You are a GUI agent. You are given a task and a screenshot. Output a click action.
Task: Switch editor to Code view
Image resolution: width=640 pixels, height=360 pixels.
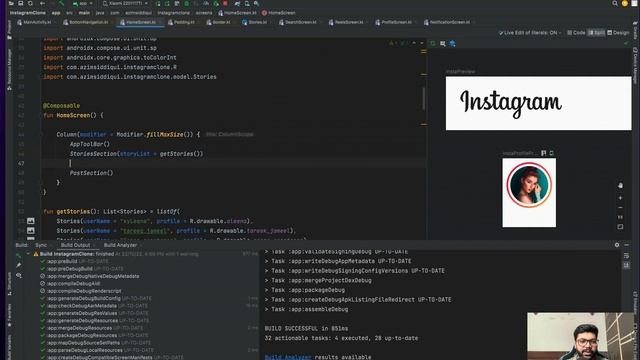click(x=576, y=33)
